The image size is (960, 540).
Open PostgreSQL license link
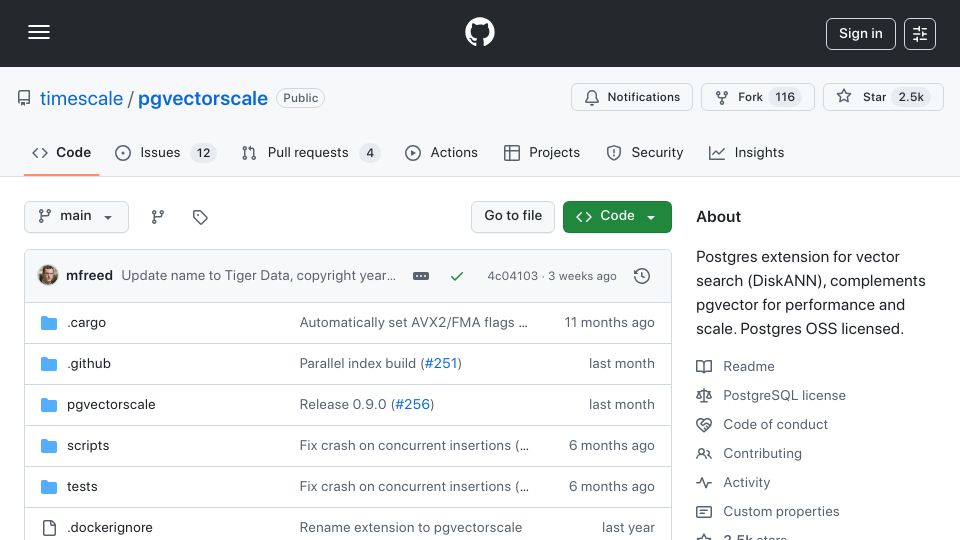[x=784, y=396]
